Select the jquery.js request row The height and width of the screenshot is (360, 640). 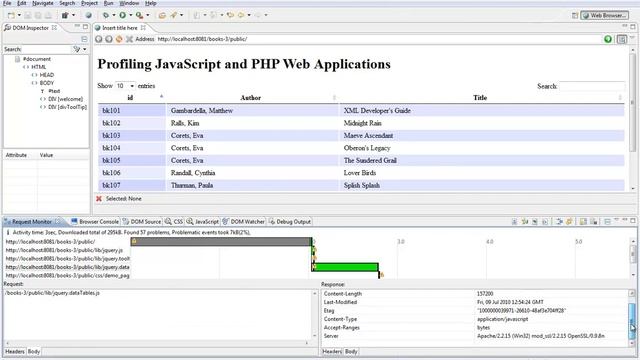pos(64,250)
